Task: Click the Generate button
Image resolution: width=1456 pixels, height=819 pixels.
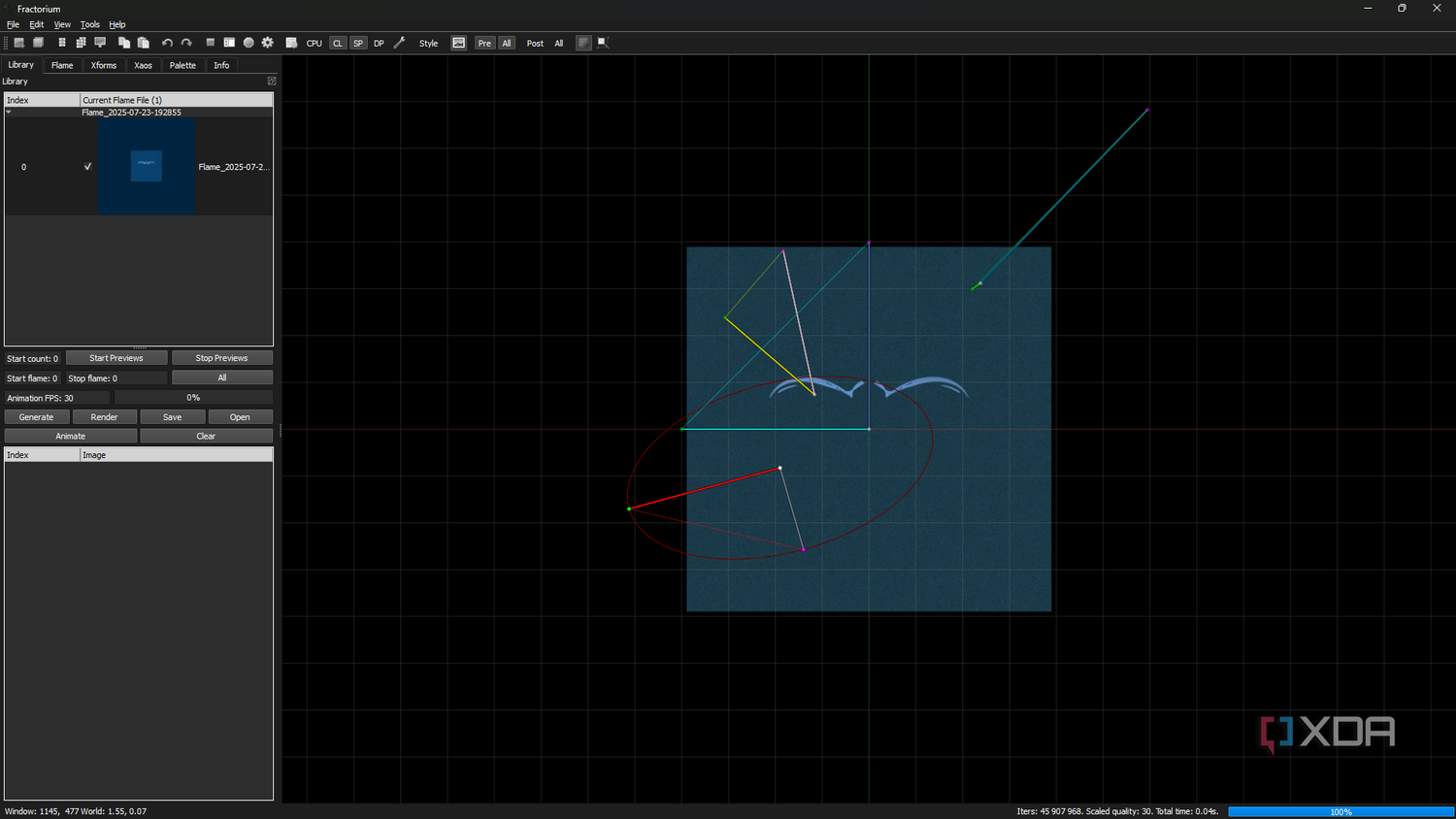Action: [x=37, y=417]
